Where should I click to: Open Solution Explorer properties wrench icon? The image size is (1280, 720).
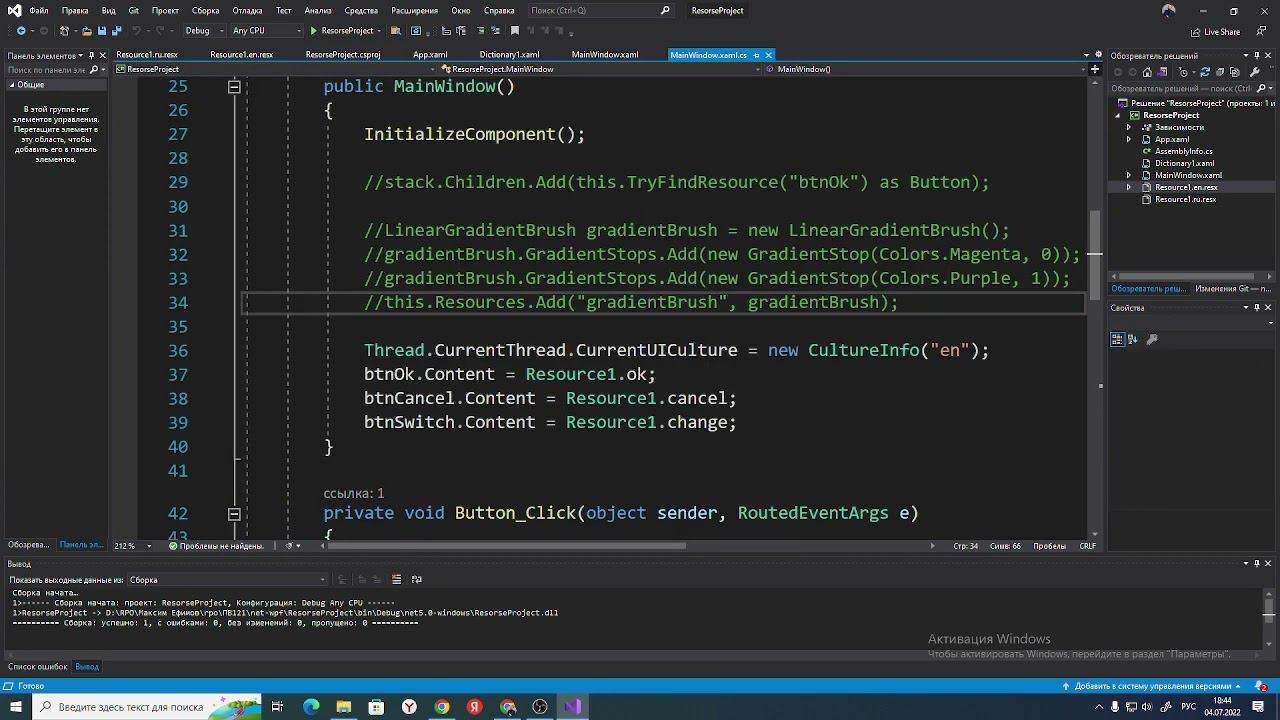click(x=1254, y=72)
